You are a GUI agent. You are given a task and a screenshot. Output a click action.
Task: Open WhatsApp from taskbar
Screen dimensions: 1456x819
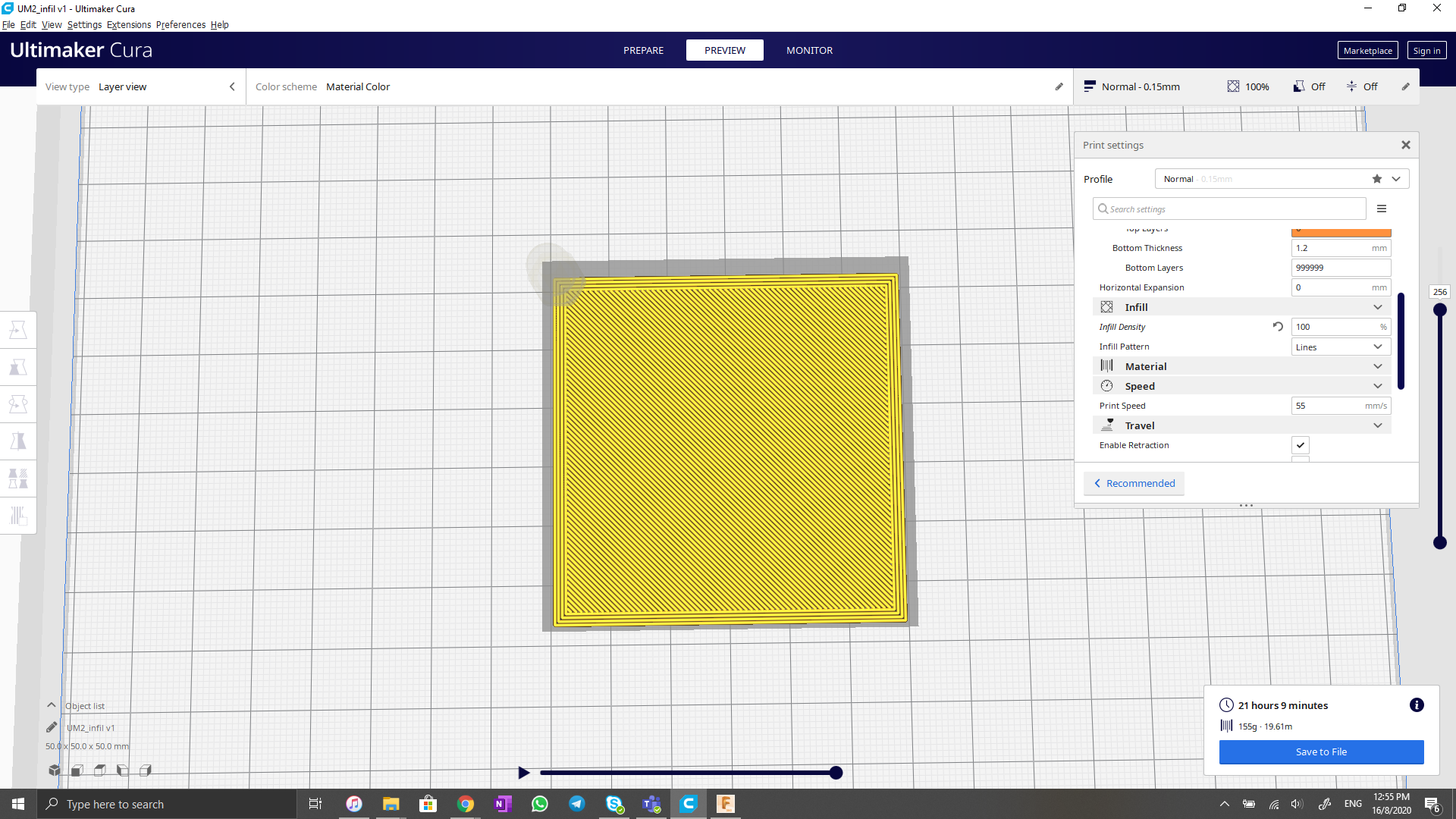pos(540,804)
